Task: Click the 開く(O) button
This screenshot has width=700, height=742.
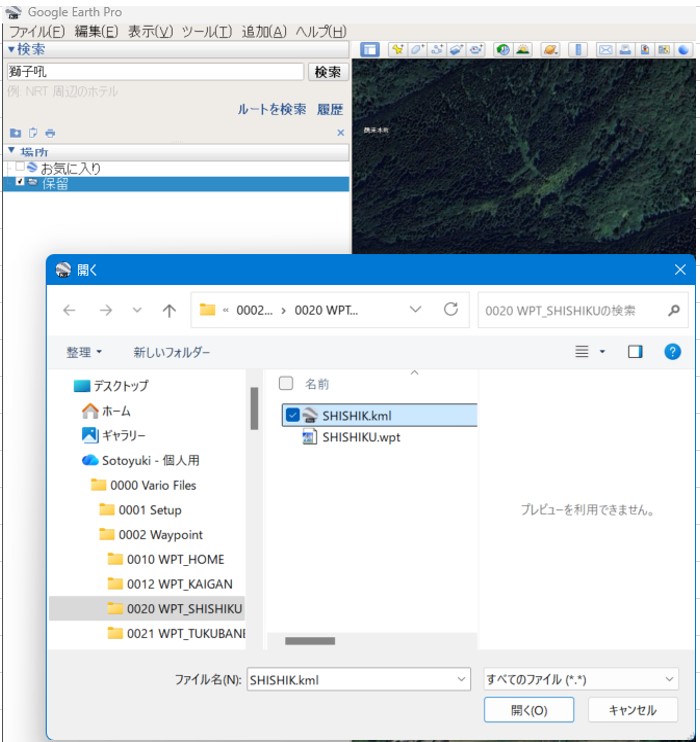Action: 528,710
